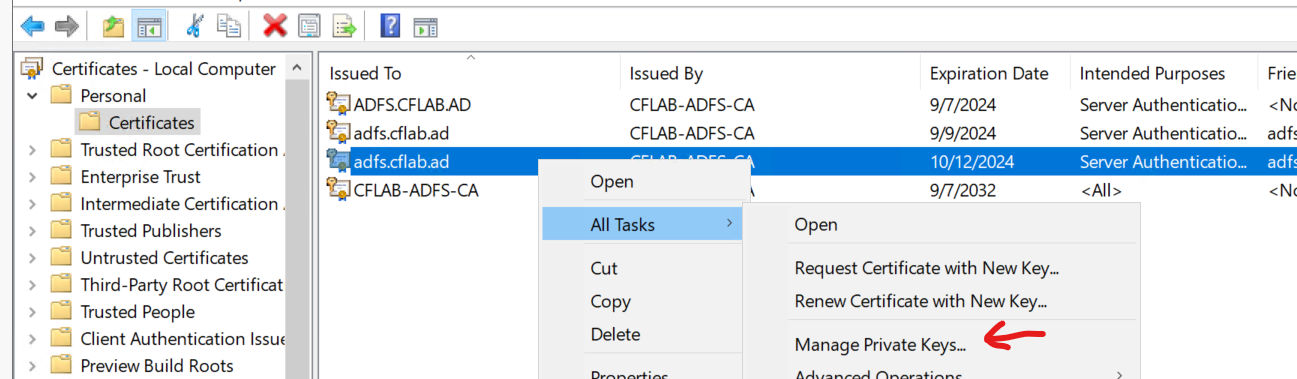1297x379 pixels.
Task: Click the blue Help question mark icon
Action: pos(391,26)
